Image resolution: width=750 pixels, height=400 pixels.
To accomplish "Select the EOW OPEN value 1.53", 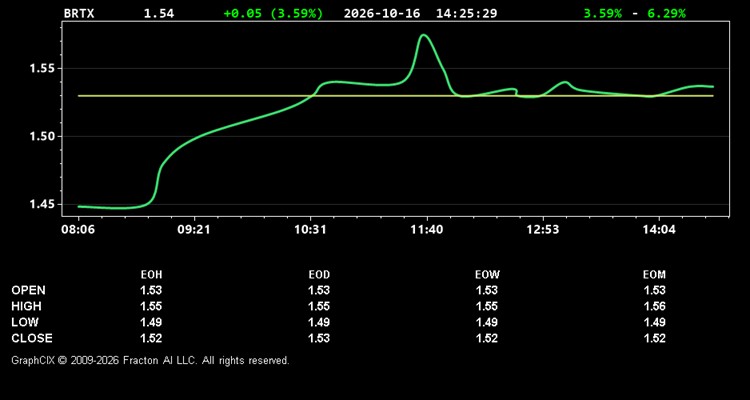I will click(487, 290).
